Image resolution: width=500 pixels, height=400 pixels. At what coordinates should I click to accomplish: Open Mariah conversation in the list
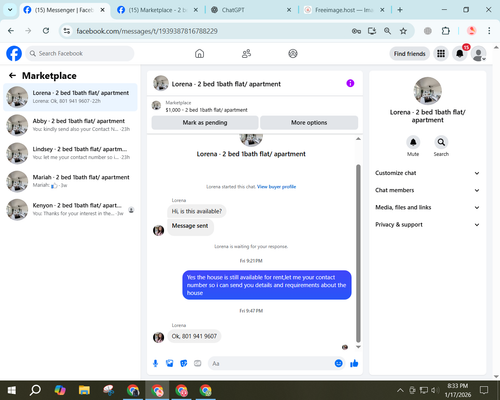pyautogui.click(x=70, y=181)
